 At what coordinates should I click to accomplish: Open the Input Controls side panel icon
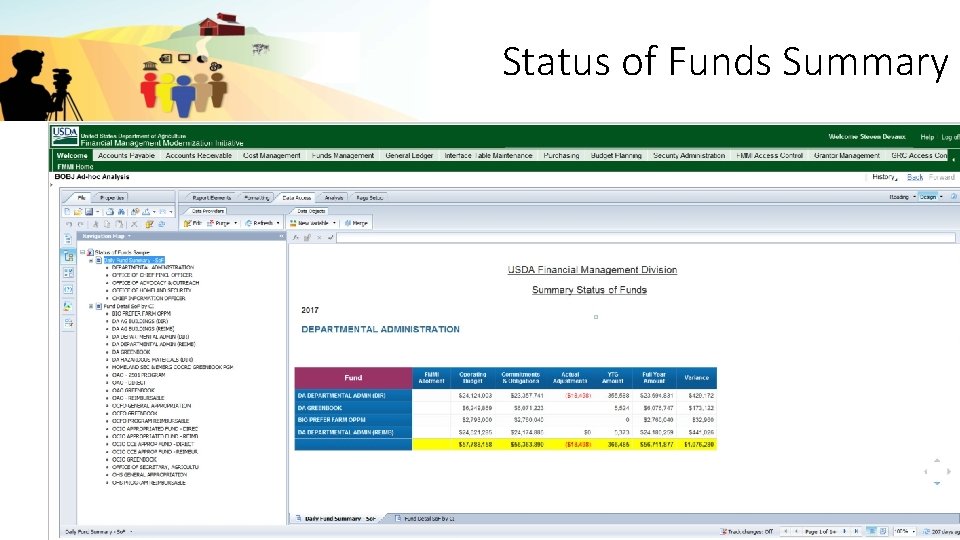click(68, 273)
